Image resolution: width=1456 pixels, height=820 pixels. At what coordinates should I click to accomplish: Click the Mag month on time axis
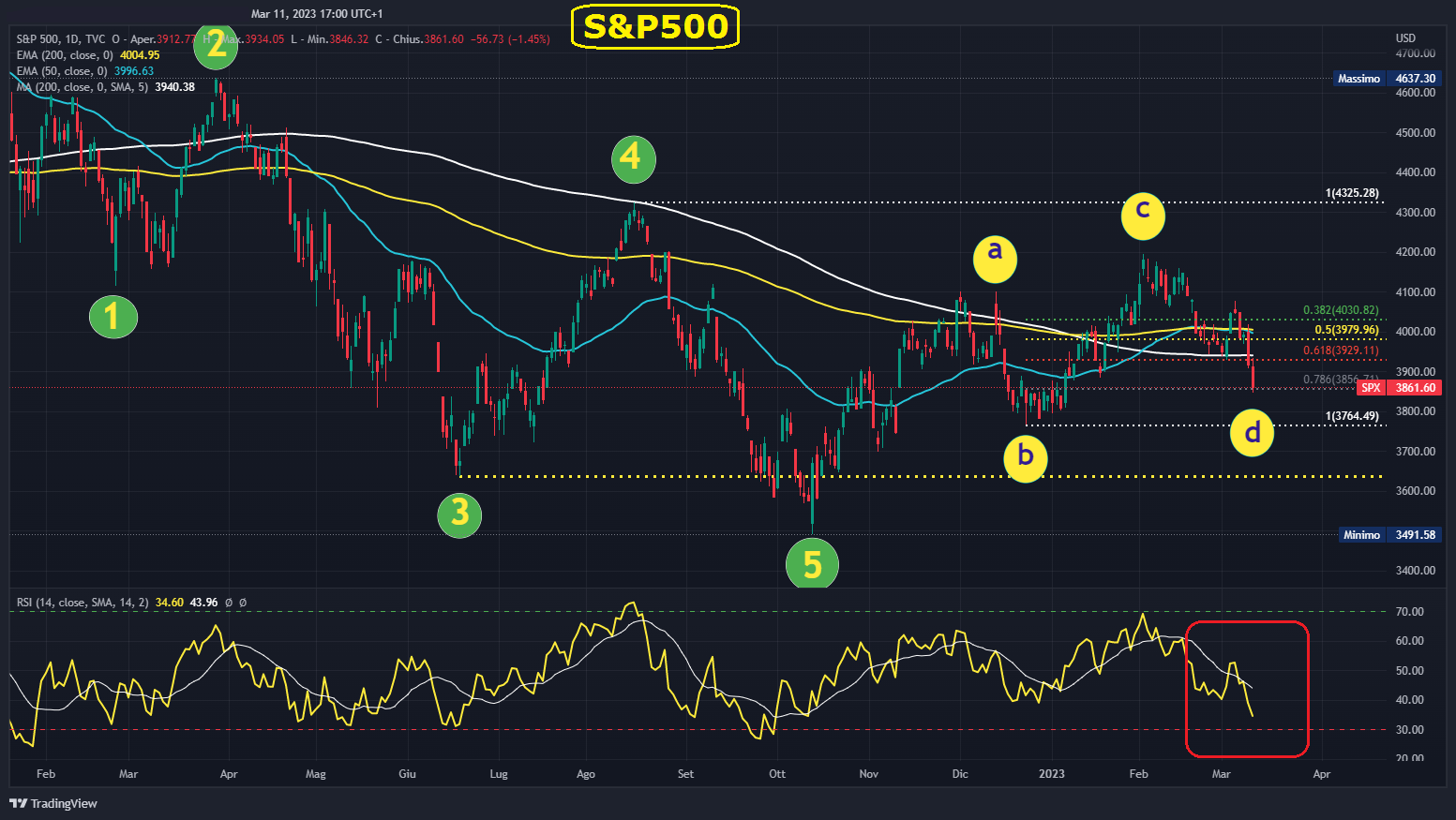(316, 774)
